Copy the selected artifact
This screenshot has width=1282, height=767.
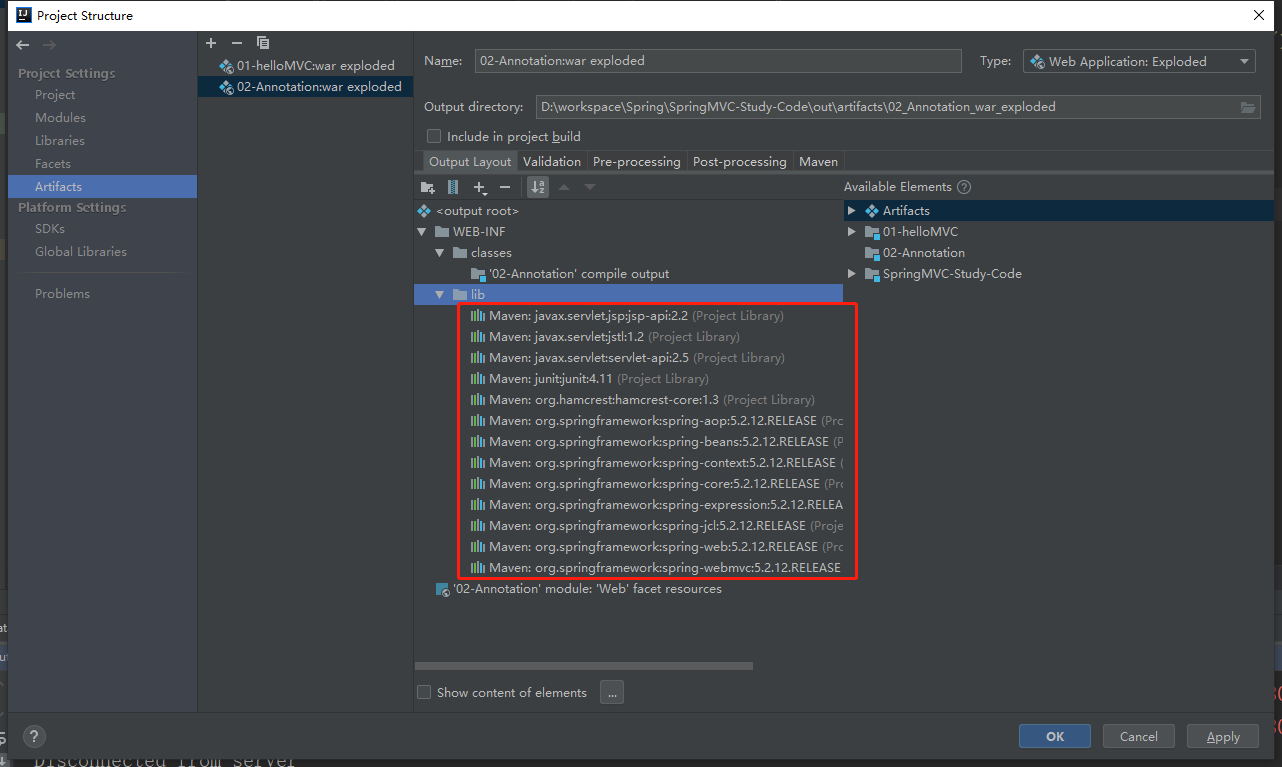(x=263, y=43)
